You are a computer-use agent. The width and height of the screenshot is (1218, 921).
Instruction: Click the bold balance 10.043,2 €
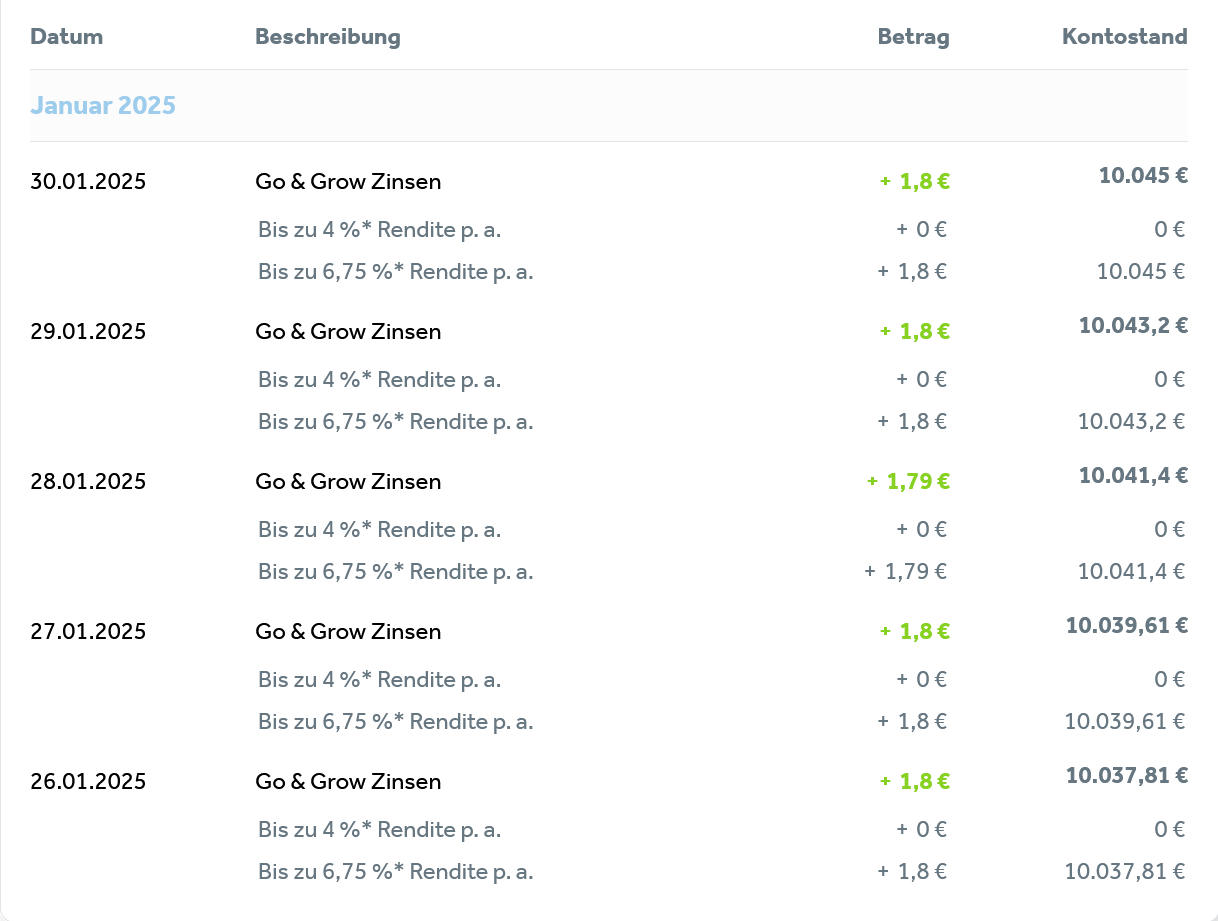[1133, 326]
